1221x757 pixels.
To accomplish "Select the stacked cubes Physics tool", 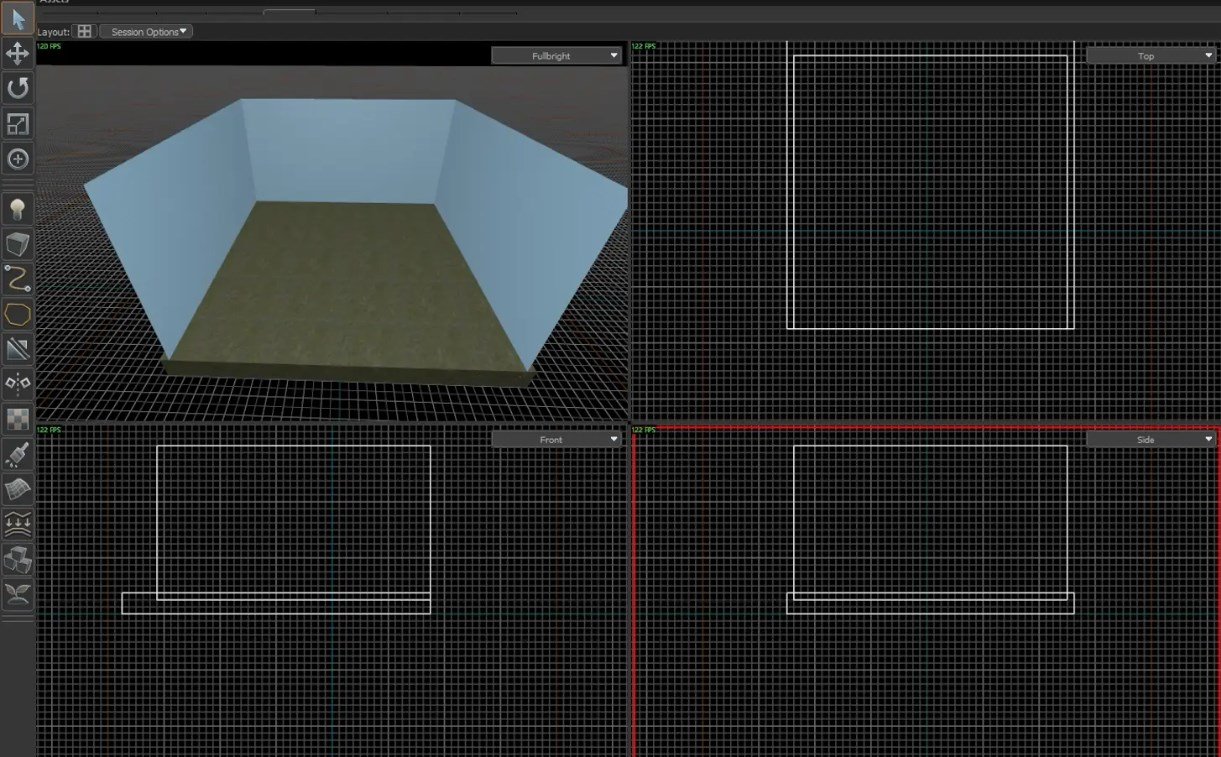I will coord(18,559).
